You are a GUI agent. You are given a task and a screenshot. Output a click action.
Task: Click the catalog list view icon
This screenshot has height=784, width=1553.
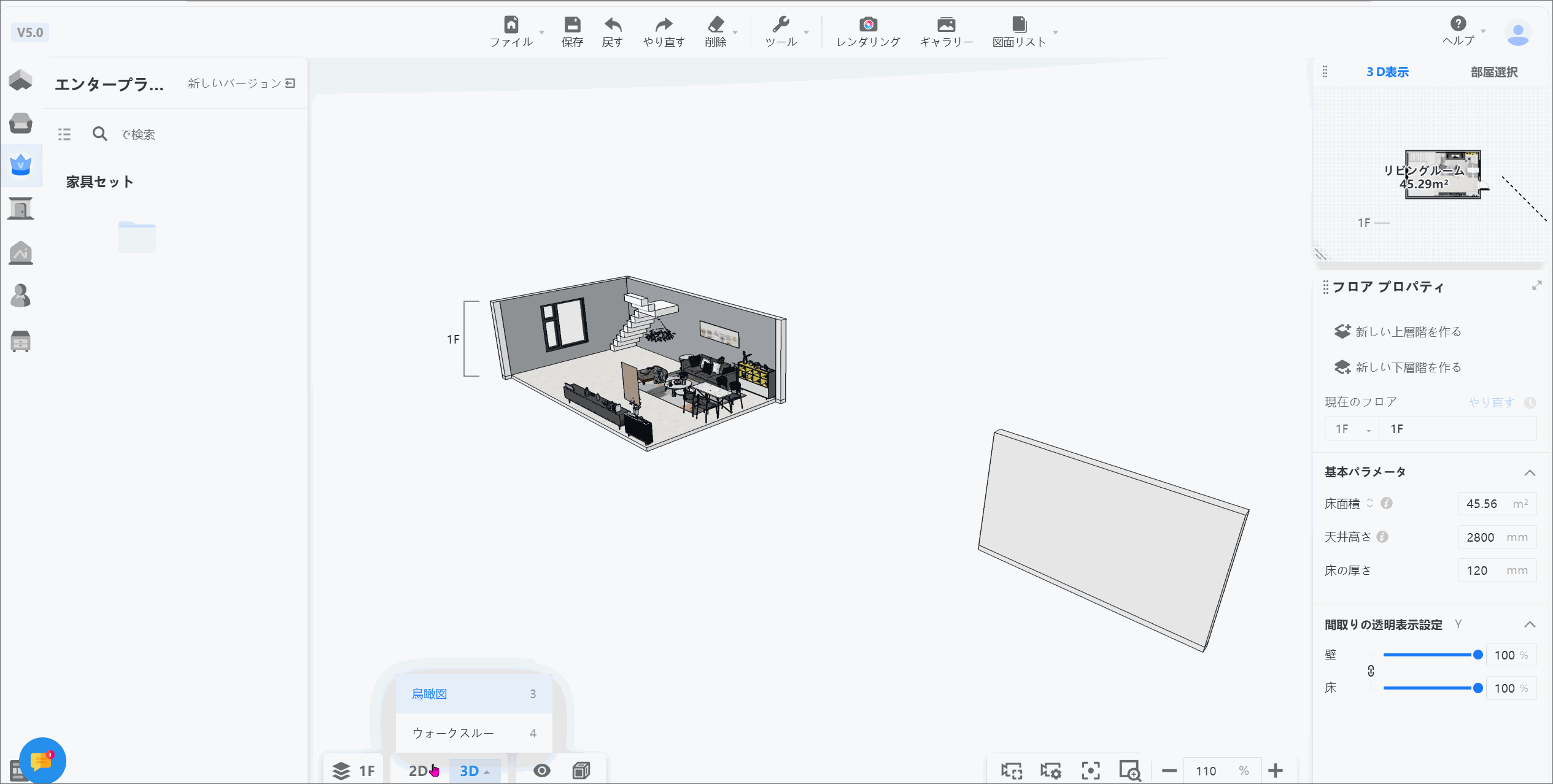(x=64, y=134)
